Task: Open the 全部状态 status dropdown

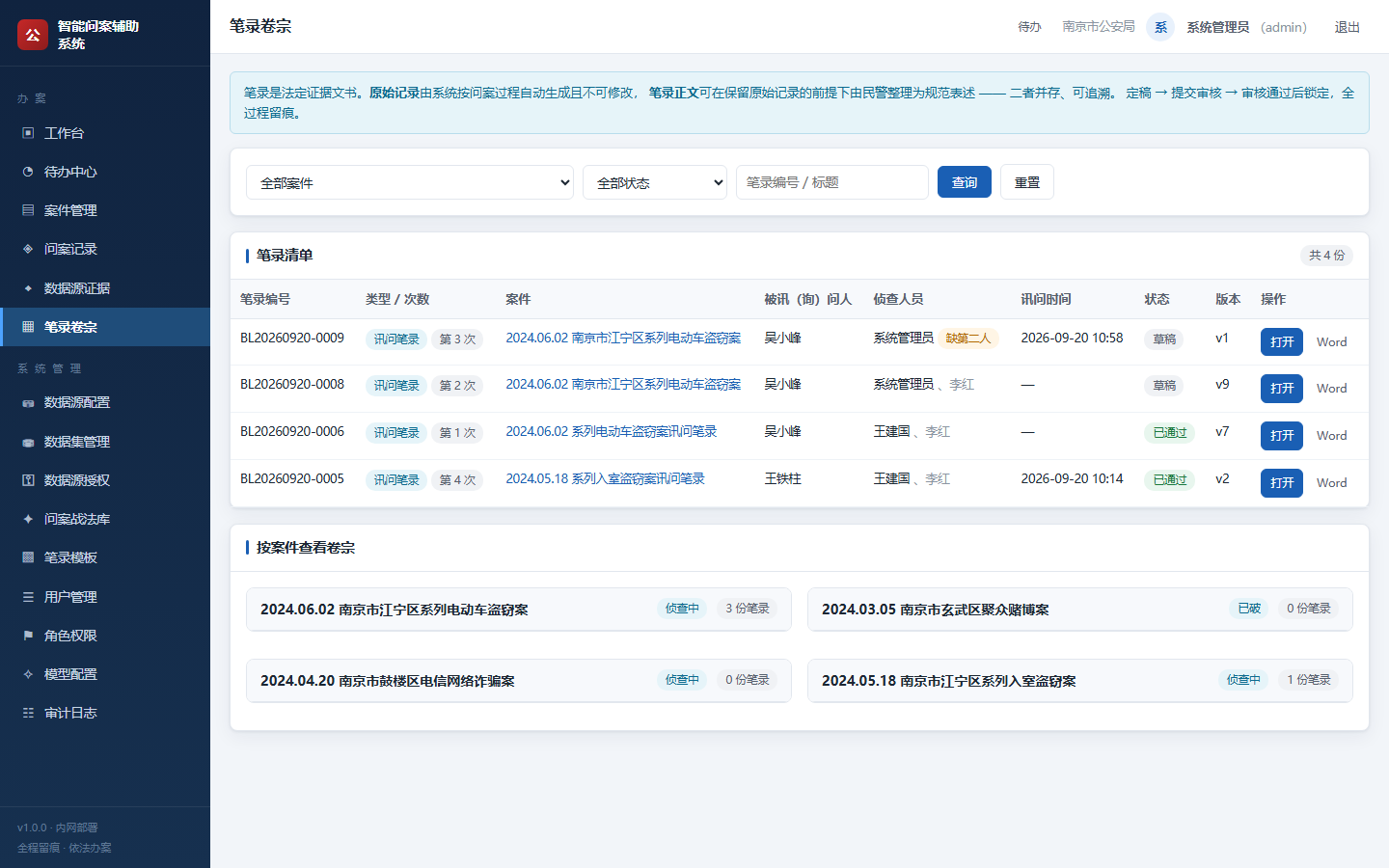Action: (x=655, y=182)
